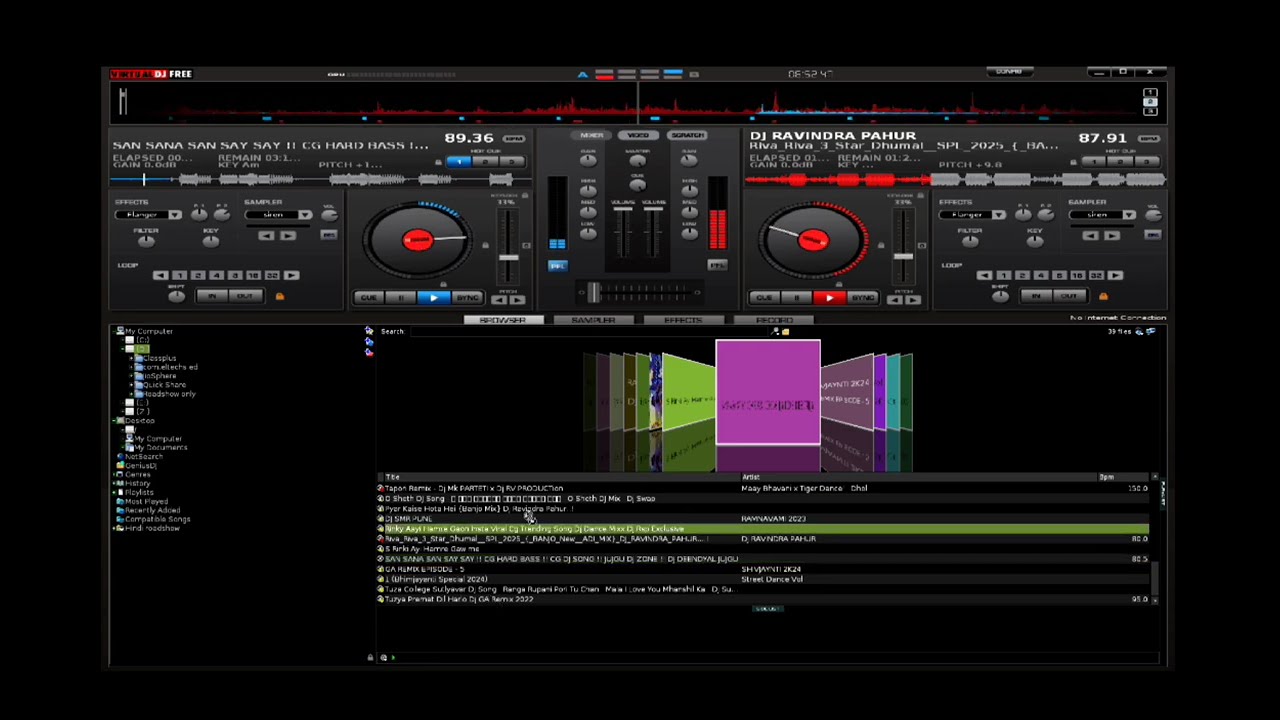Click SYNC on the left deck
This screenshot has height=720, width=1280.
[466, 297]
